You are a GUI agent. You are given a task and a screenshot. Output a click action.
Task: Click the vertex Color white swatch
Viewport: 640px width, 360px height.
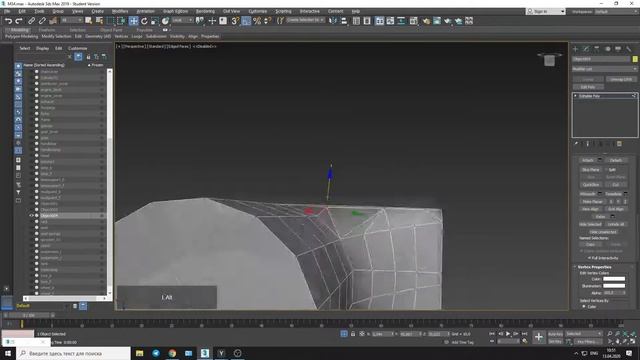click(x=614, y=279)
